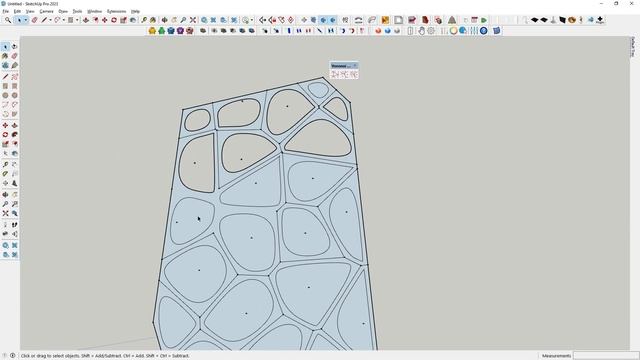Select the Polygon tool in left toolbar

15,95
